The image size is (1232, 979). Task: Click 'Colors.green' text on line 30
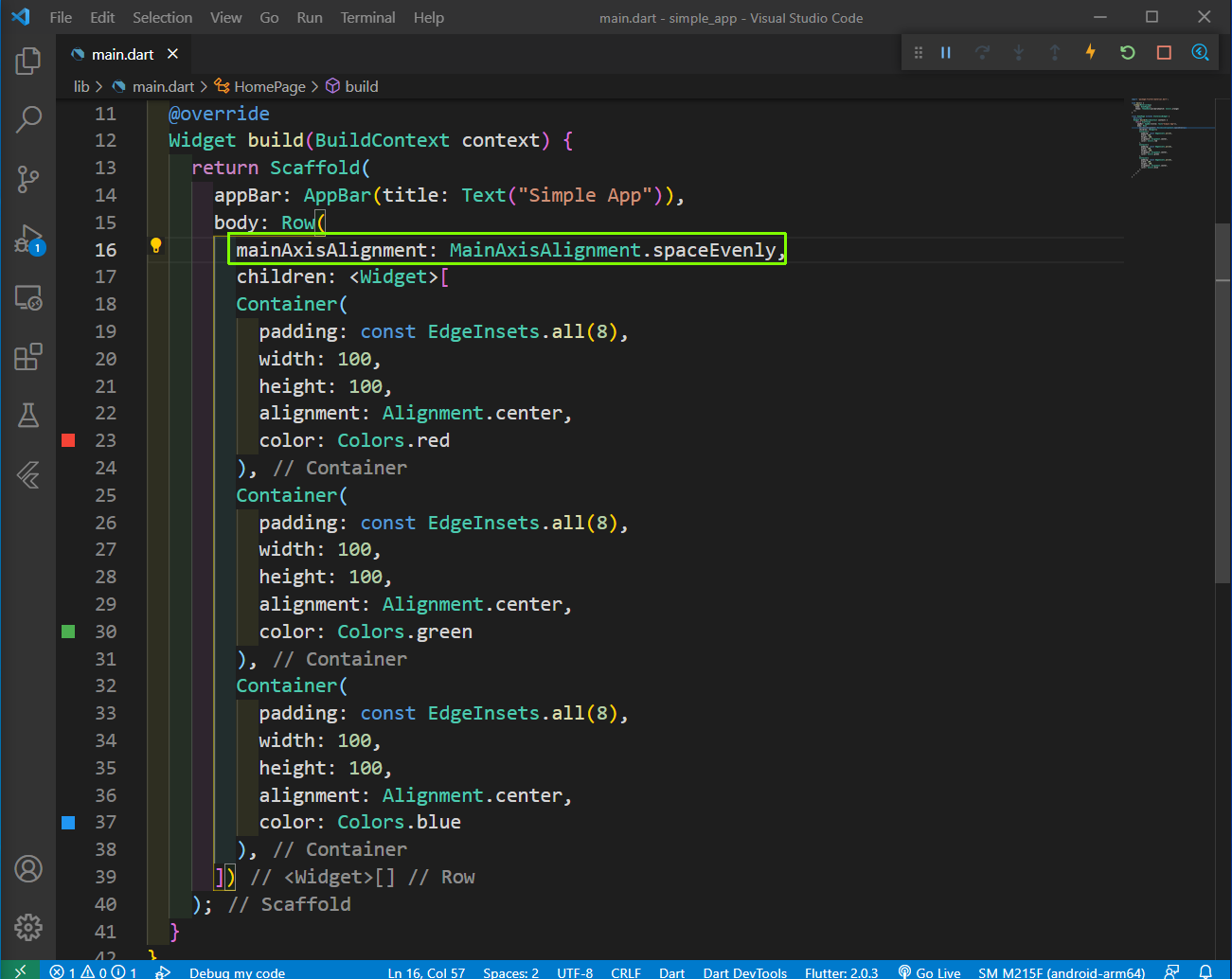coord(404,632)
